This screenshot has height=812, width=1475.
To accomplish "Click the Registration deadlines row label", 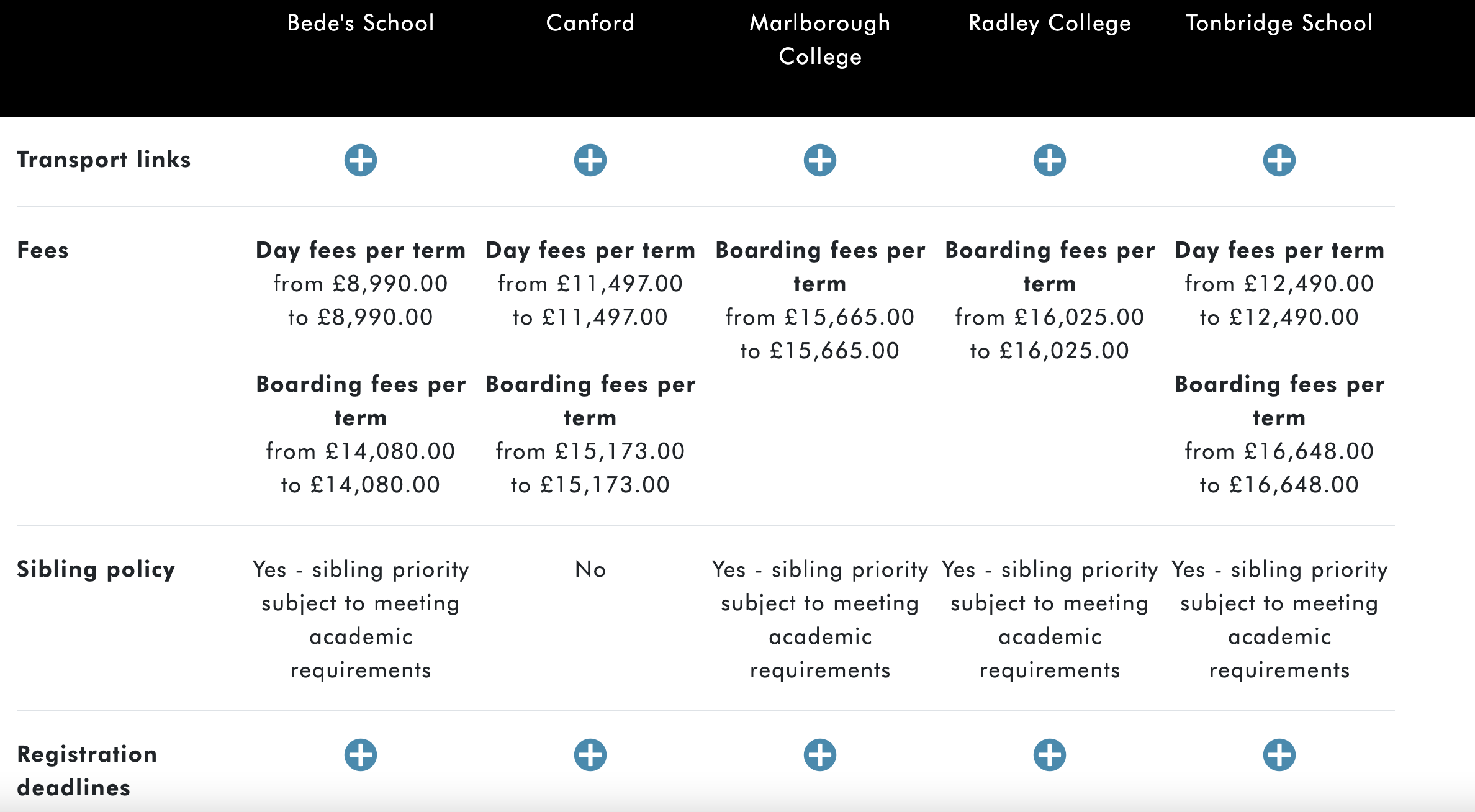I will (87, 770).
